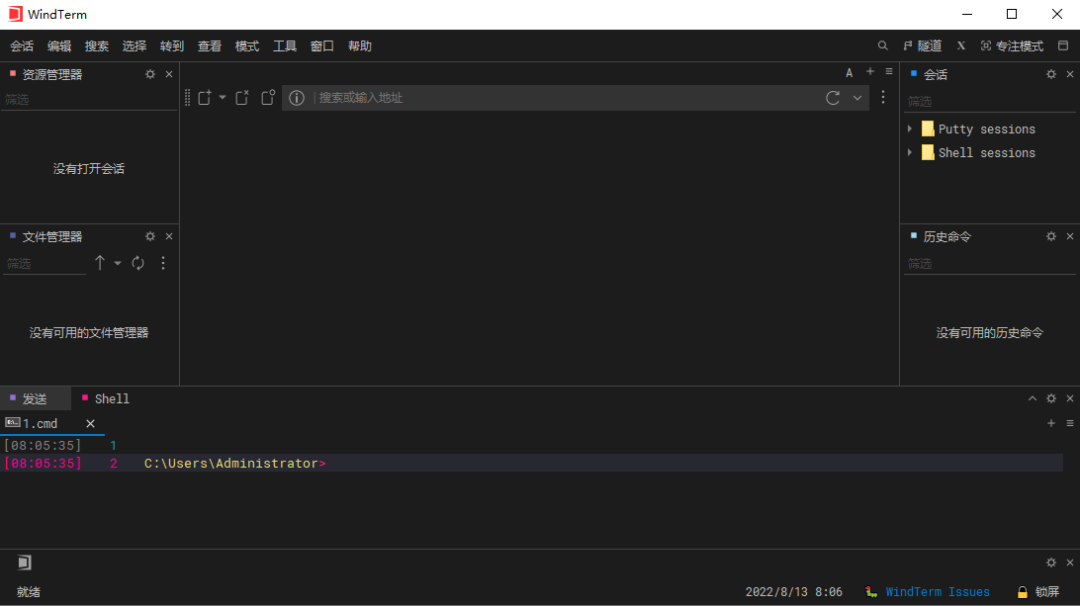
Task: Click the refresh icon in 文件管理器 panel
Action: [138, 263]
